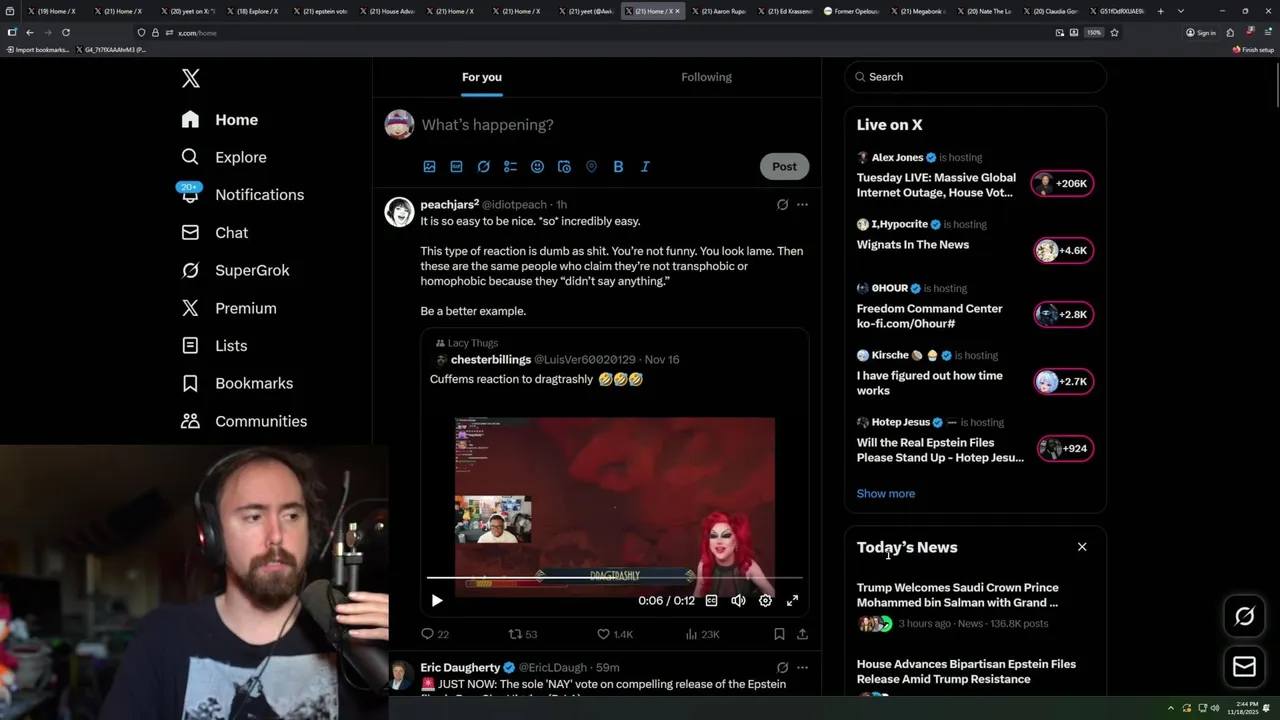This screenshot has width=1280, height=720.
Task: Click the Post button
Action: [x=784, y=166]
